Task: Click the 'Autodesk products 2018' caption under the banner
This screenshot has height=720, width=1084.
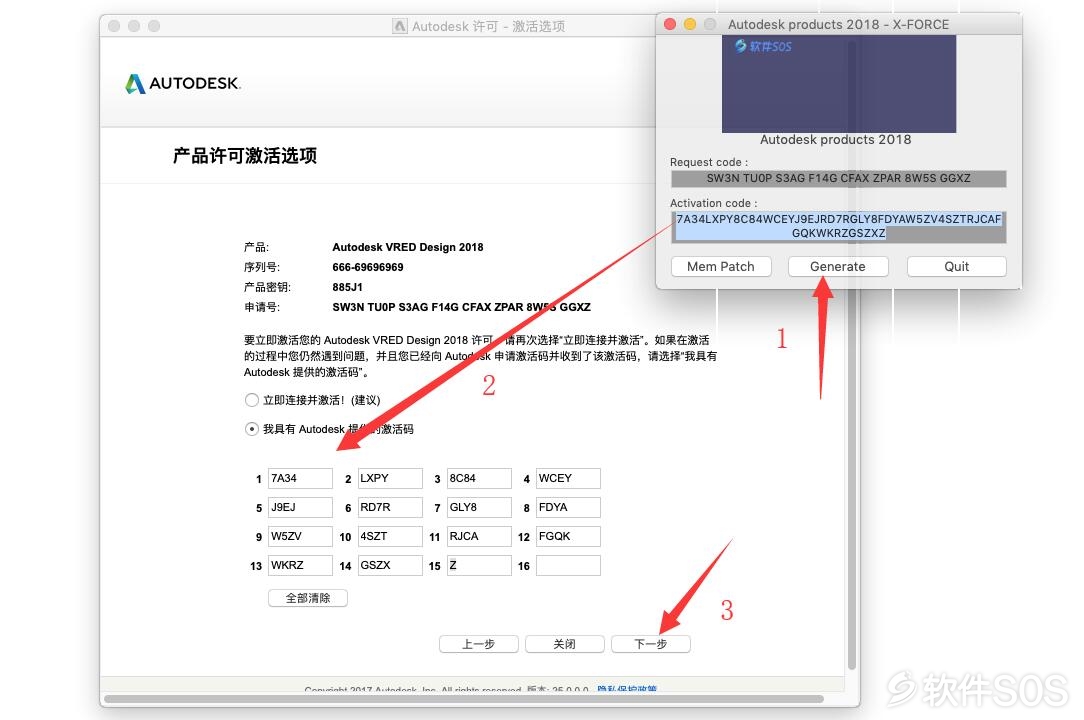Action: [835, 140]
